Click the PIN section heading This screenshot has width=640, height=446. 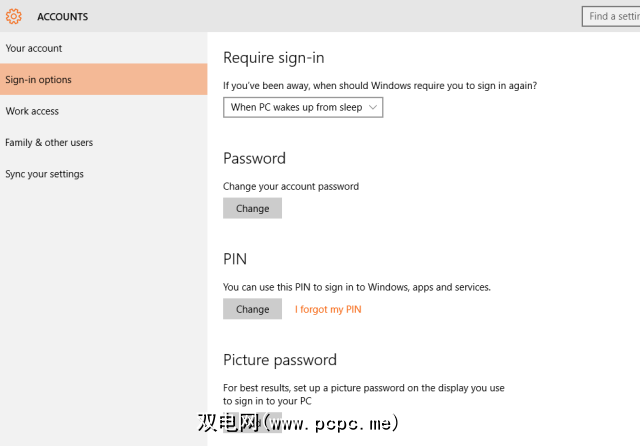(235, 259)
